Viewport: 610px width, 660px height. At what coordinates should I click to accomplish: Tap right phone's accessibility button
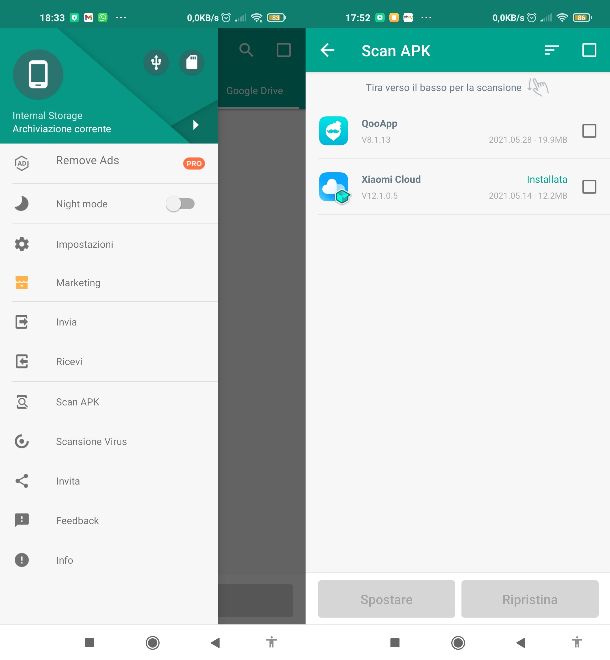[577, 642]
